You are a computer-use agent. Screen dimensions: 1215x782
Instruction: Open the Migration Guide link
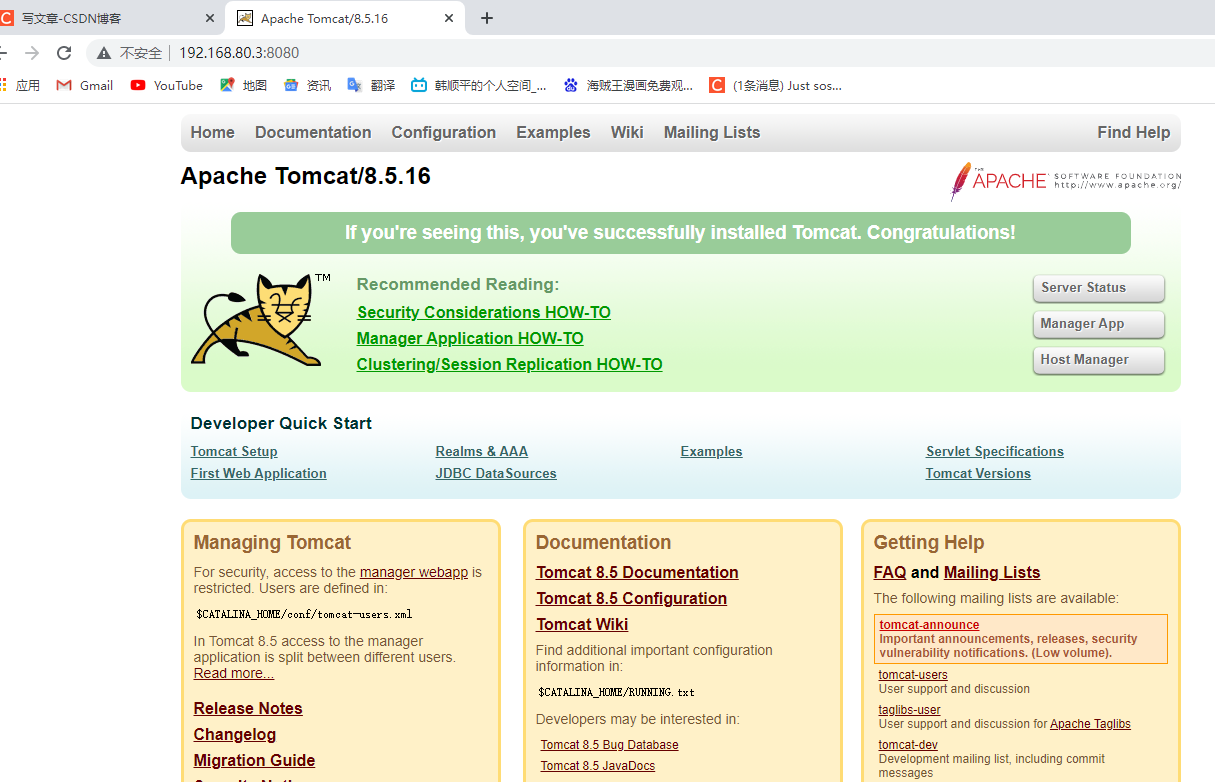pos(255,760)
